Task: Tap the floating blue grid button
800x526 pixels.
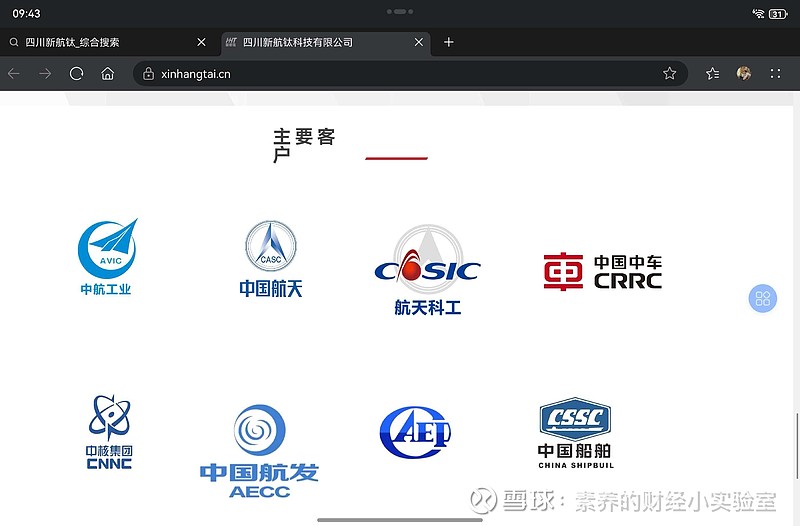Action: pos(763,298)
